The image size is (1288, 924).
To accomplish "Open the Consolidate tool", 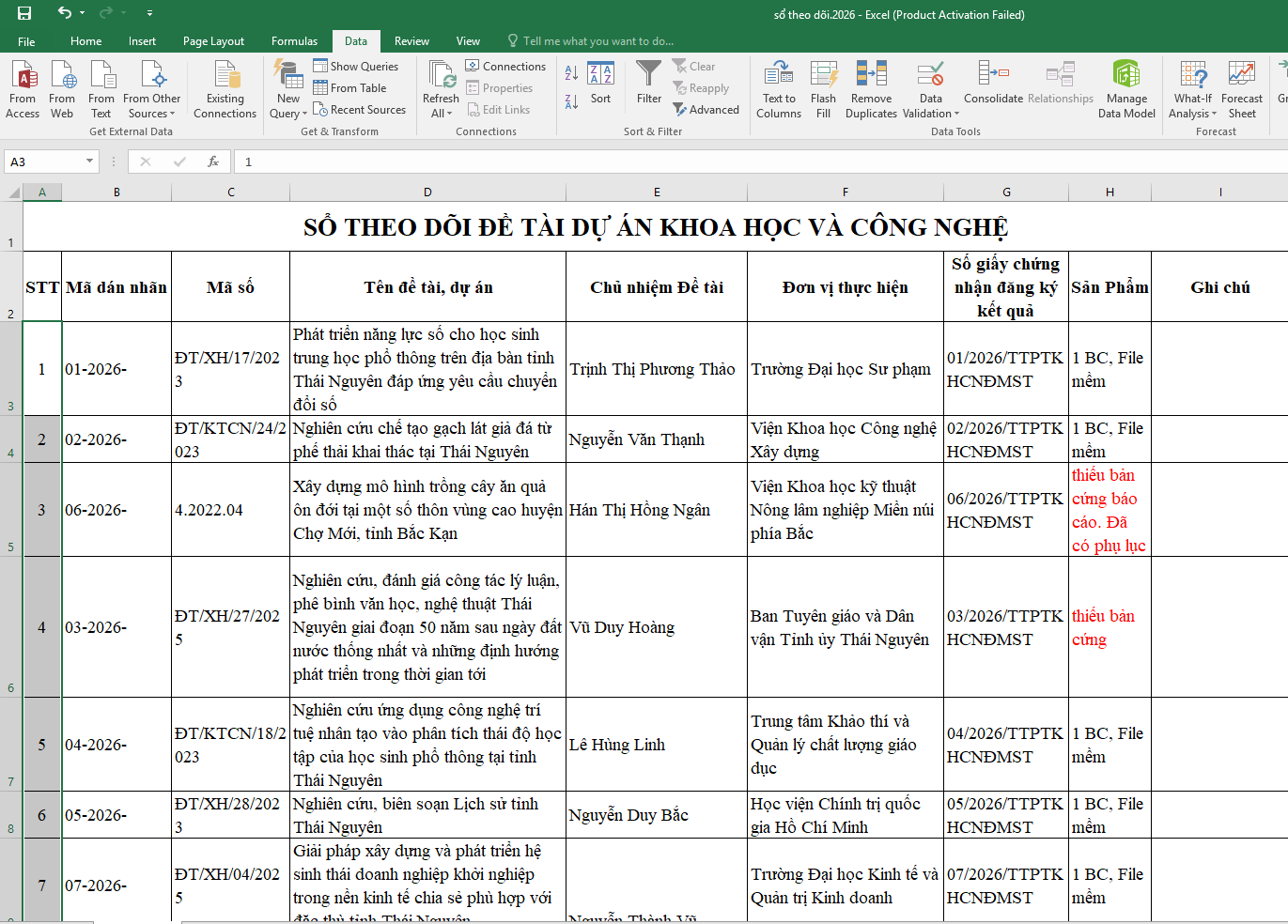I will [993, 83].
